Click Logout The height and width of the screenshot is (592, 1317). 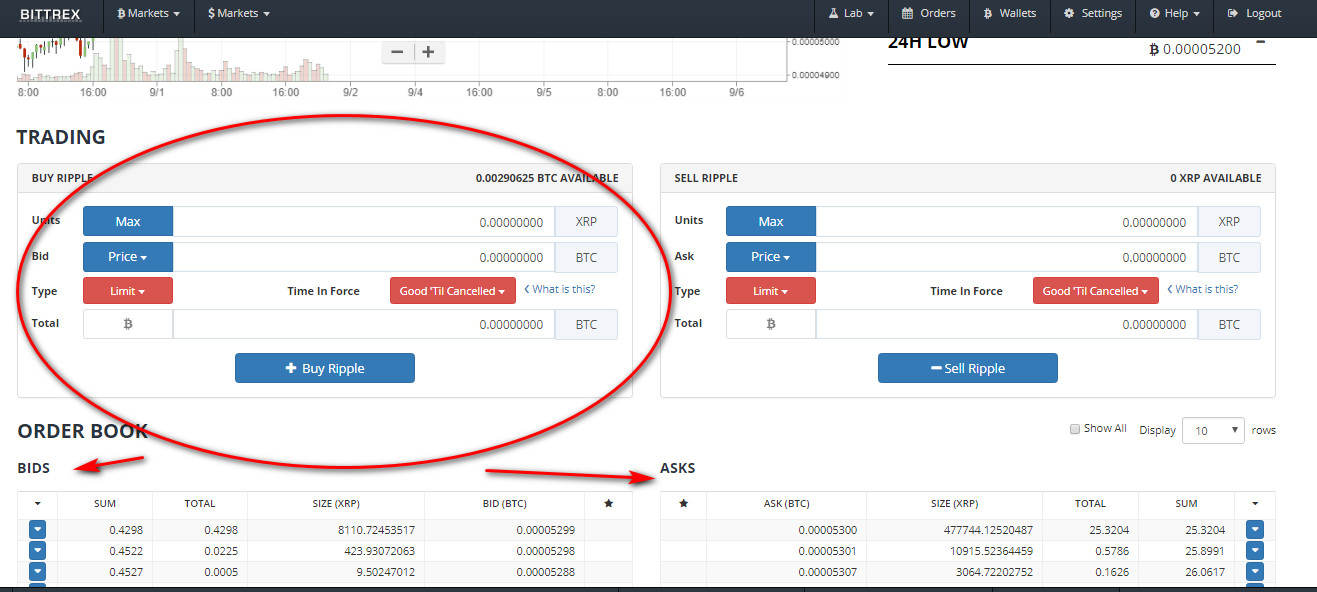coord(1254,14)
